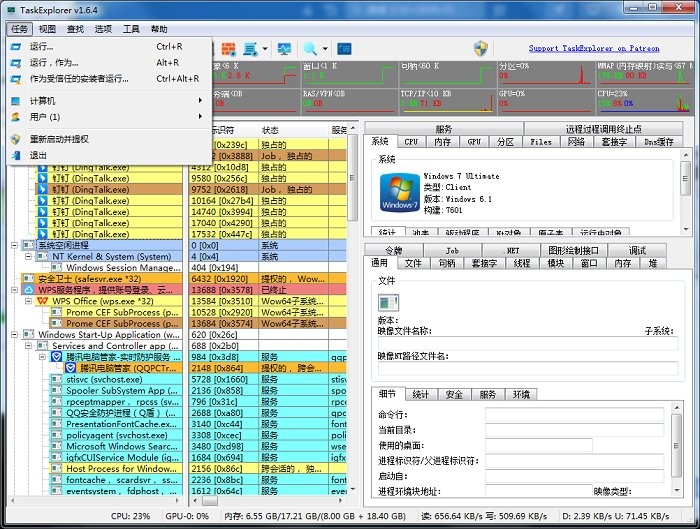Screen dimensions: 700x529
Task: Click the file image icon in 文件 group
Action: tap(387, 302)
